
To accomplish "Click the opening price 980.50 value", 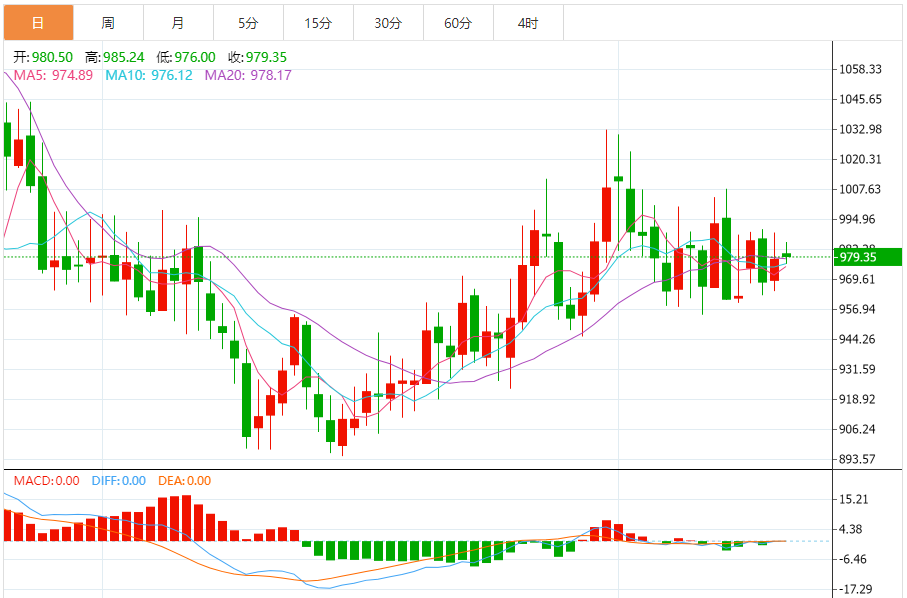I will click(x=52, y=57).
